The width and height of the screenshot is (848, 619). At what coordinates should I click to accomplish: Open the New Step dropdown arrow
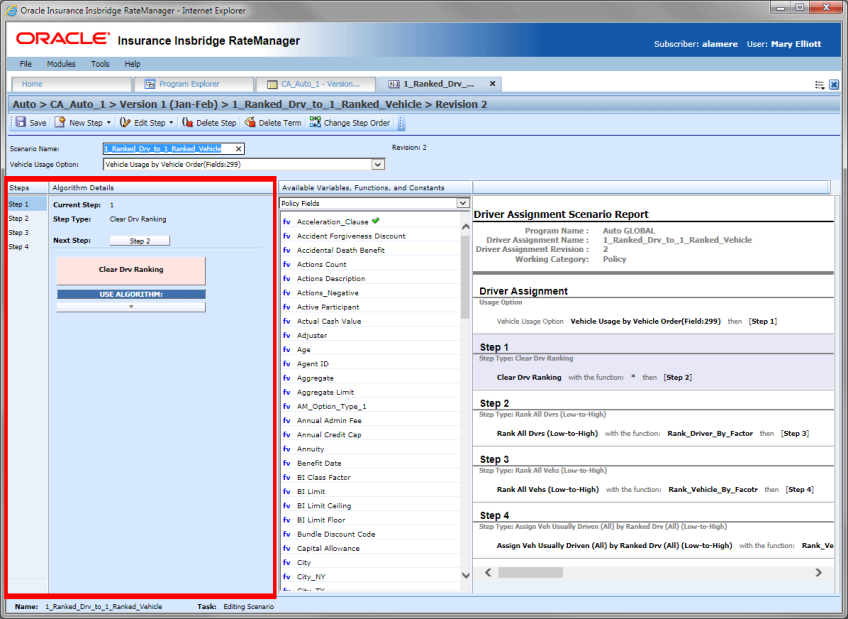[109, 123]
